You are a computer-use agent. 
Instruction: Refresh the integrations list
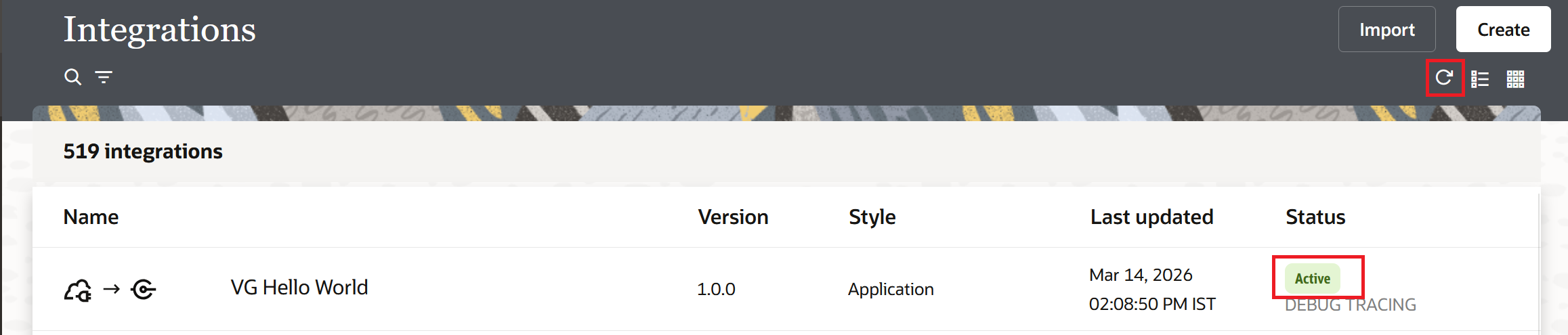tap(1444, 78)
